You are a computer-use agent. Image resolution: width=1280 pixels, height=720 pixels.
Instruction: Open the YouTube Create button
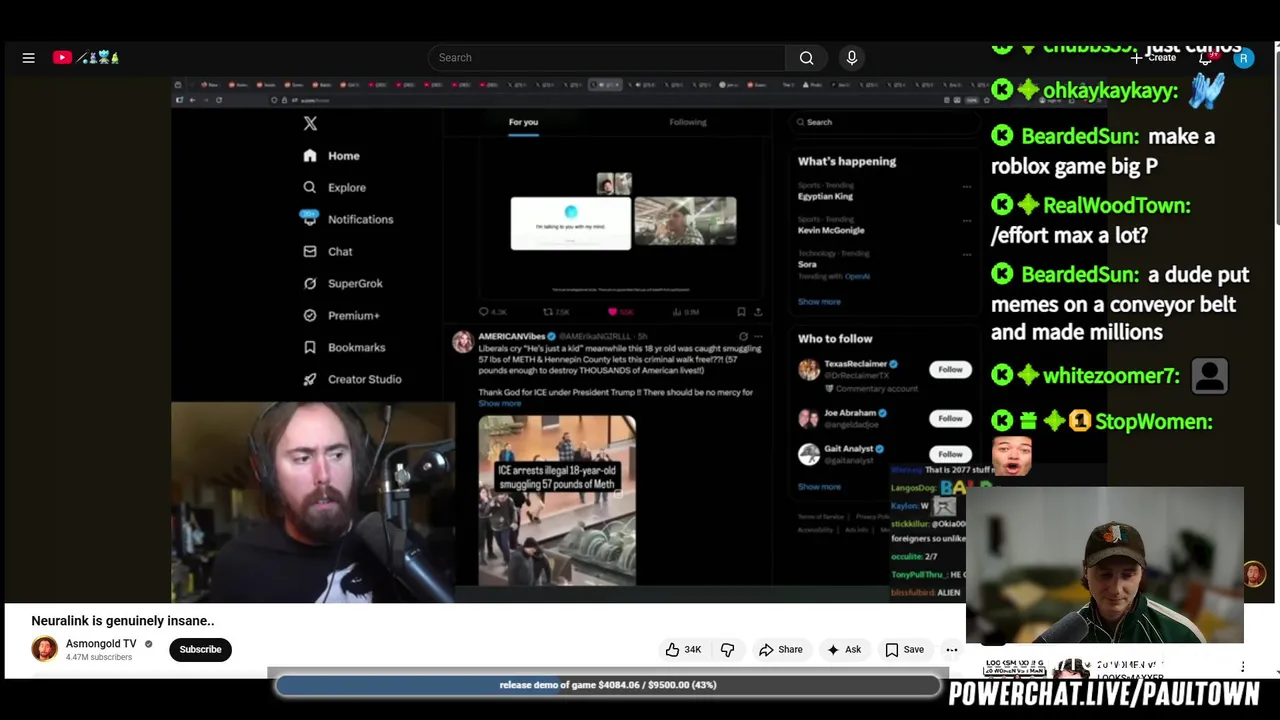pyautogui.click(x=1153, y=58)
